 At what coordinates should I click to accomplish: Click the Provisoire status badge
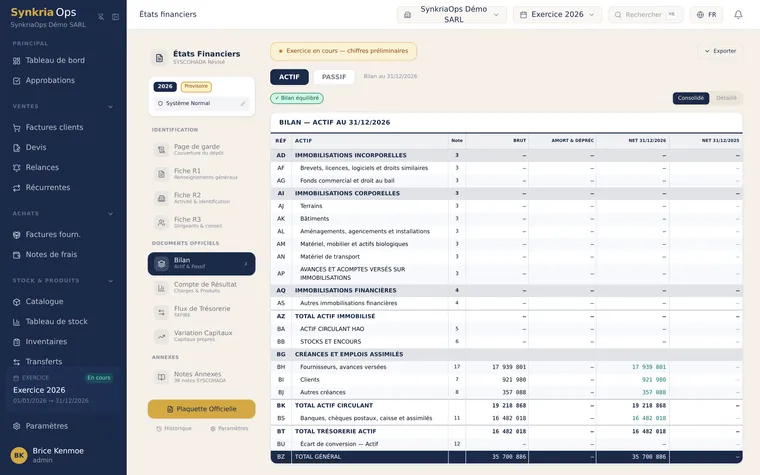[x=196, y=87]
